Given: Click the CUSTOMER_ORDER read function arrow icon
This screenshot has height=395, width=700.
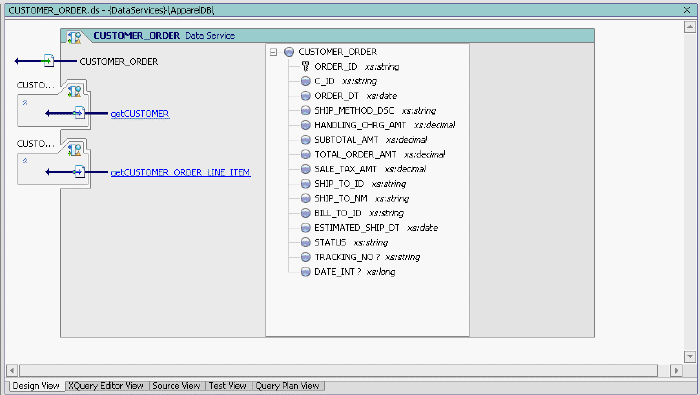Looking at the screenshot, I should tap(48, 61).
